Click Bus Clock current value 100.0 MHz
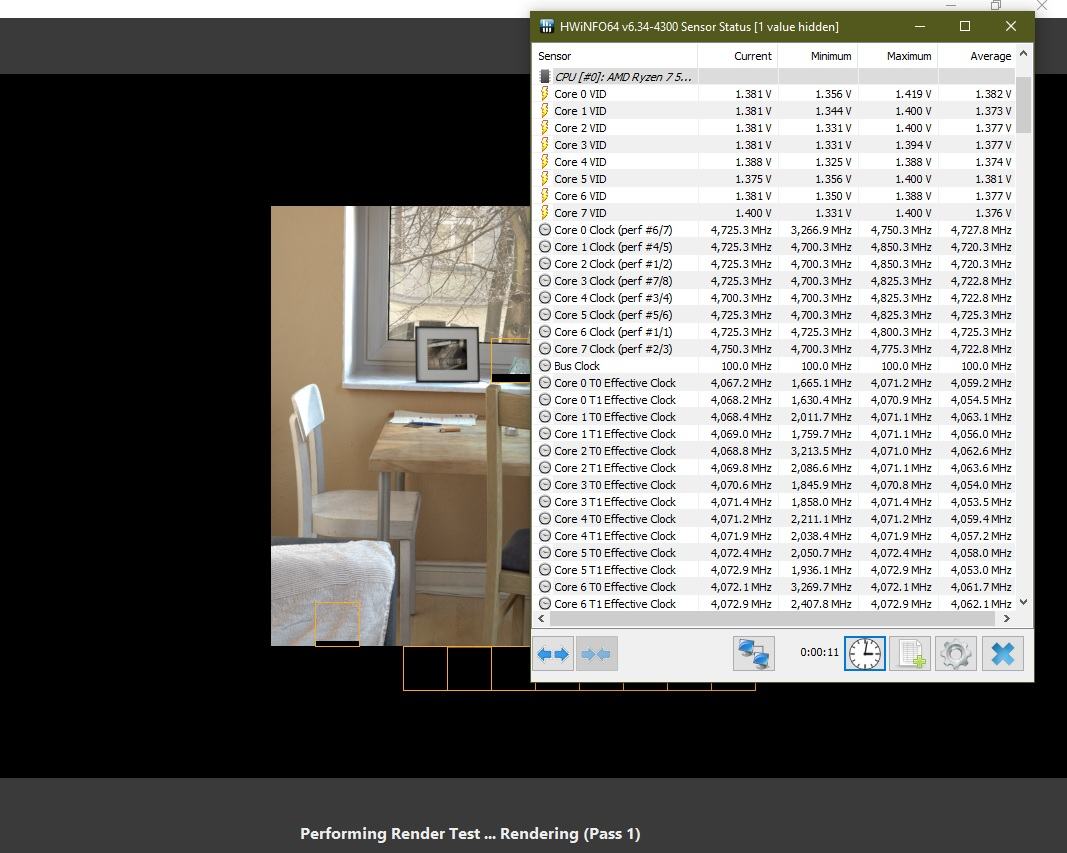 pos(746,366)
